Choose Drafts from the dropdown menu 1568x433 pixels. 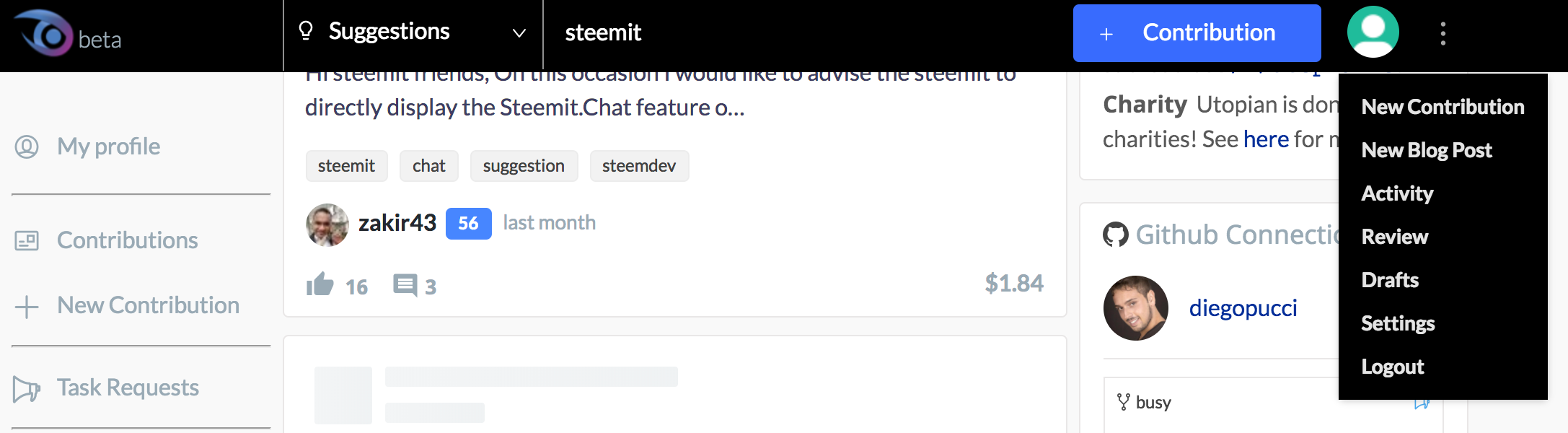click(1389, 280)
